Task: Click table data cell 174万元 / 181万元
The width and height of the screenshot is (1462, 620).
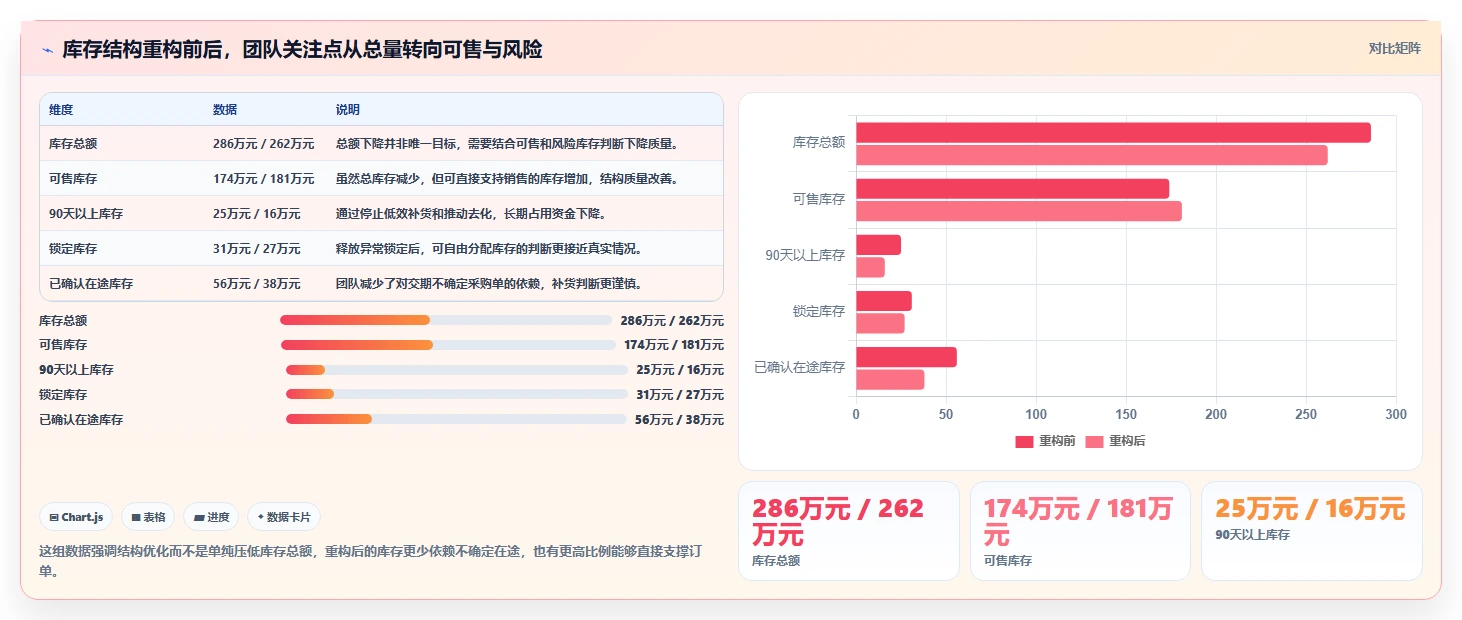Action: pos(264,179)
